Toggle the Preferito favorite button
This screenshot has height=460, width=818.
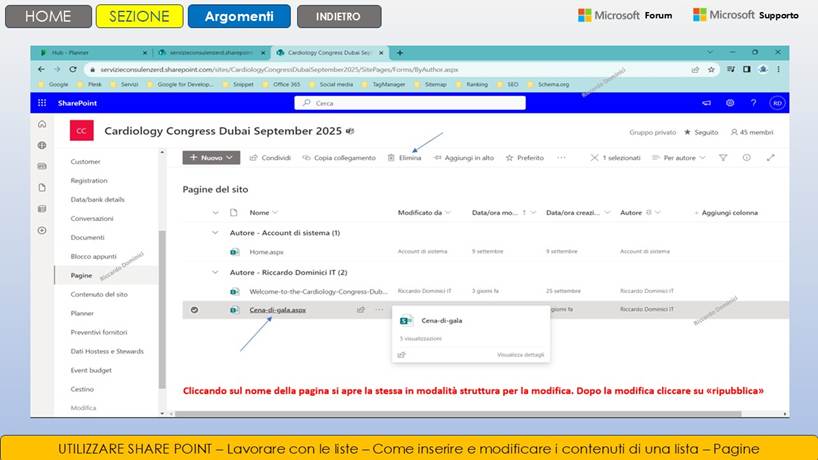coord(525,158)
